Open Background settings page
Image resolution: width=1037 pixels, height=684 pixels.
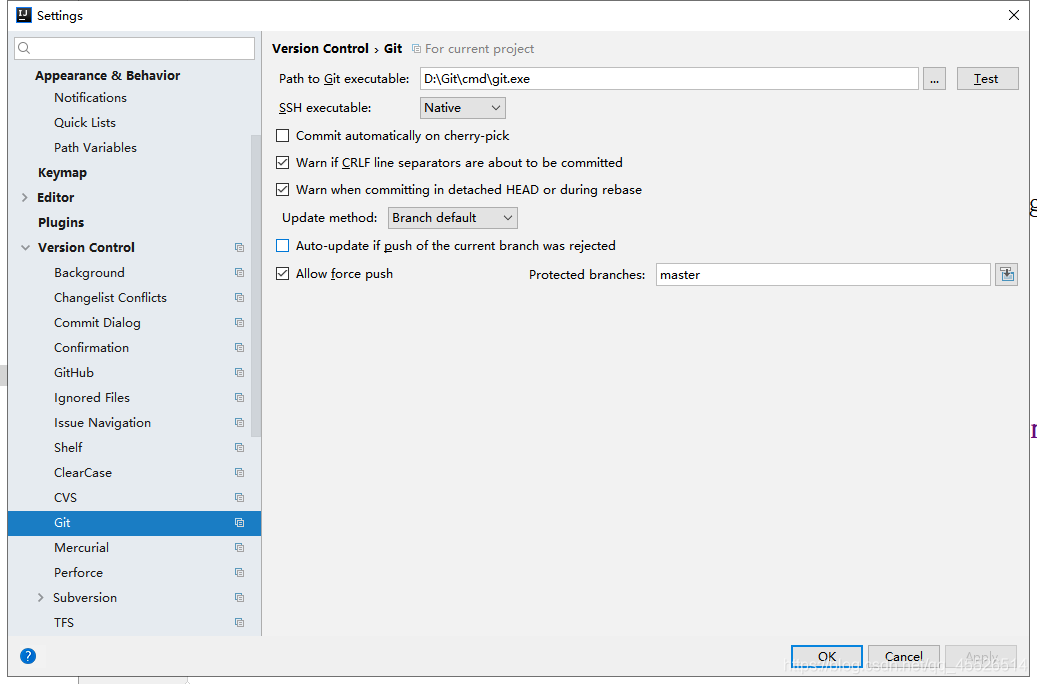coord(89,273)
